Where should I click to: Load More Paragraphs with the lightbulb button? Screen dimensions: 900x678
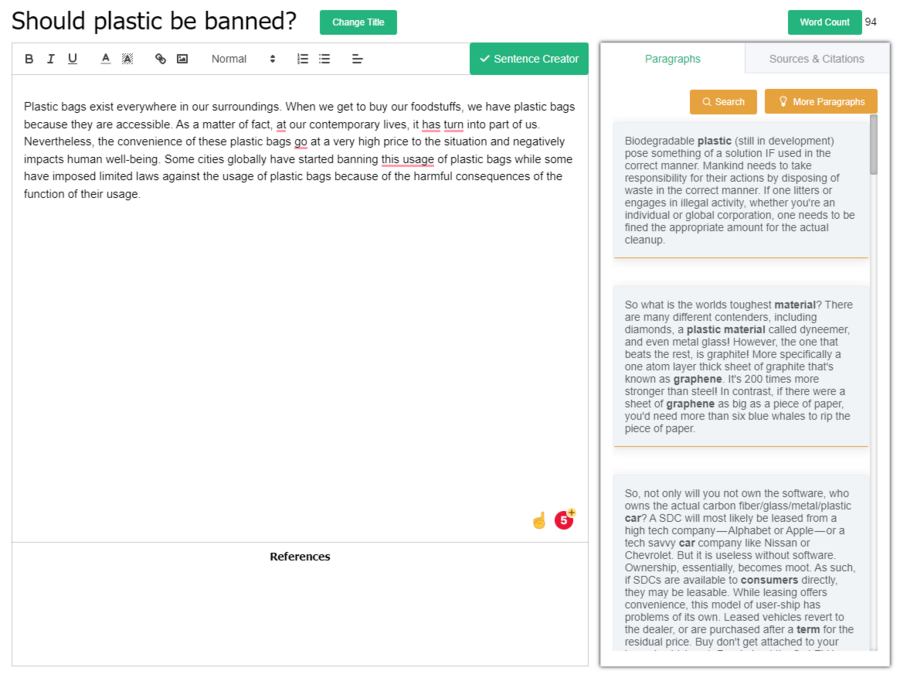(x=821, y=102)
